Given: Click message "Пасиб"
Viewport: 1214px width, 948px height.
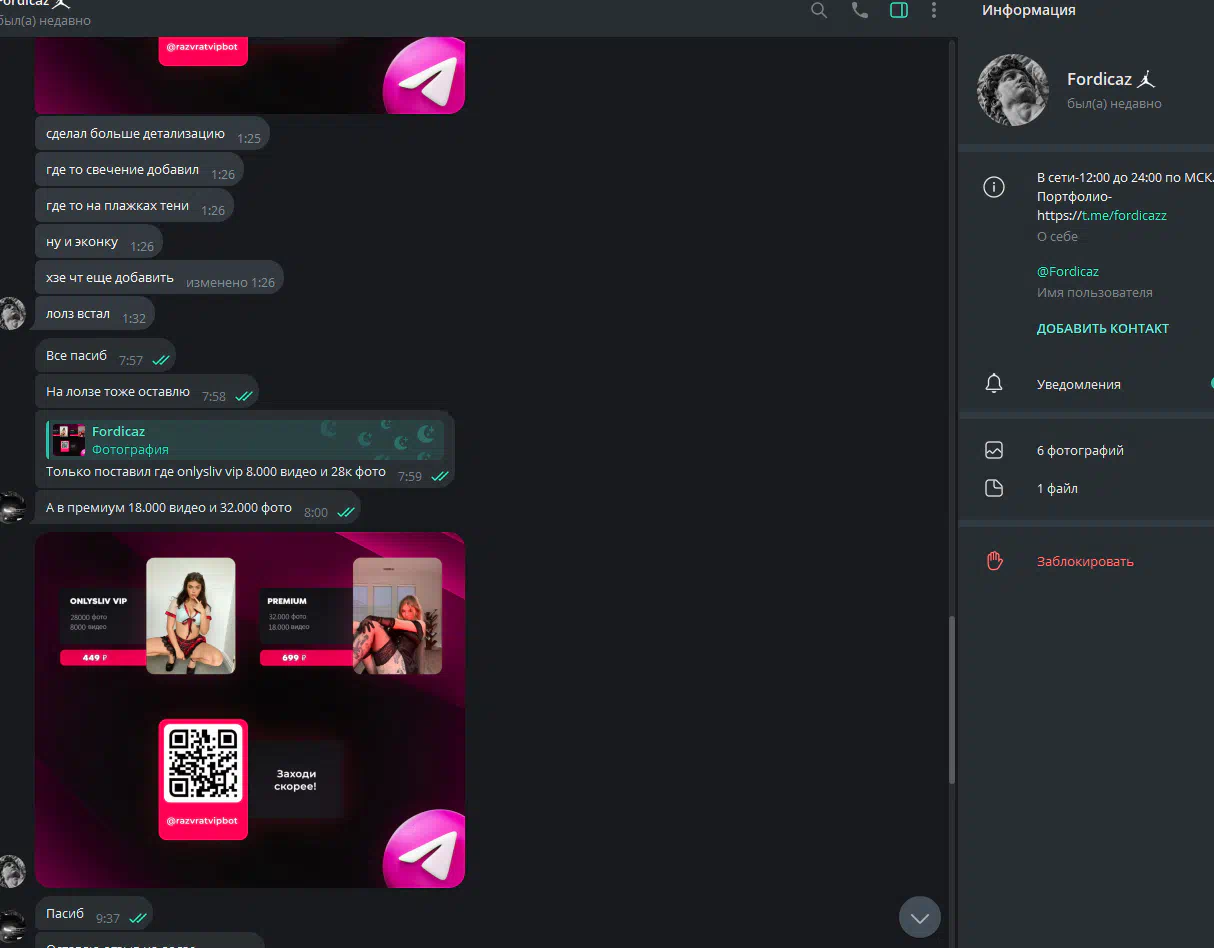Looking at the screenshot, I should pyautogui.click(x=93, y=914).
